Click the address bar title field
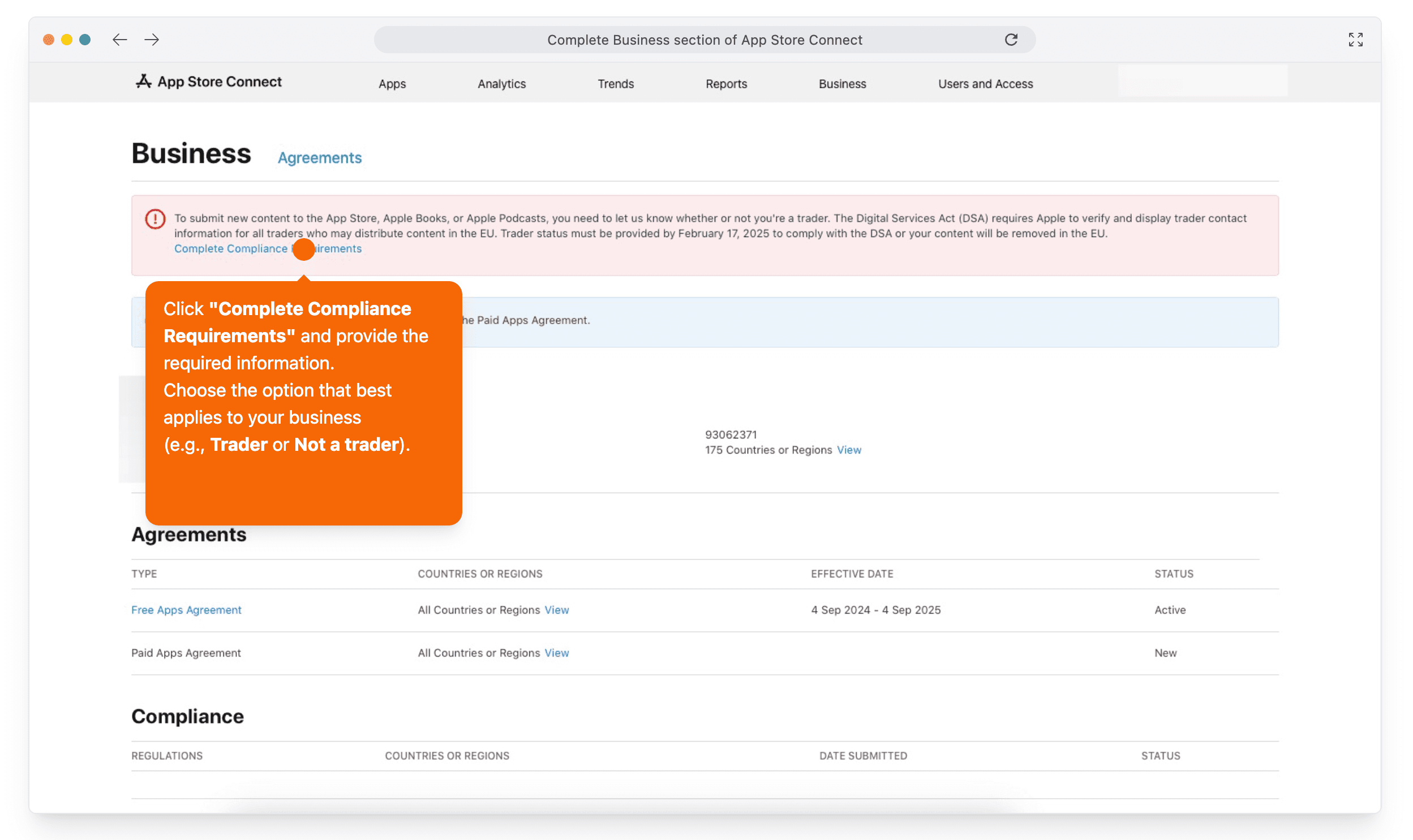The width and height of the screenshot is (1413, 840). tap(703, 40)
